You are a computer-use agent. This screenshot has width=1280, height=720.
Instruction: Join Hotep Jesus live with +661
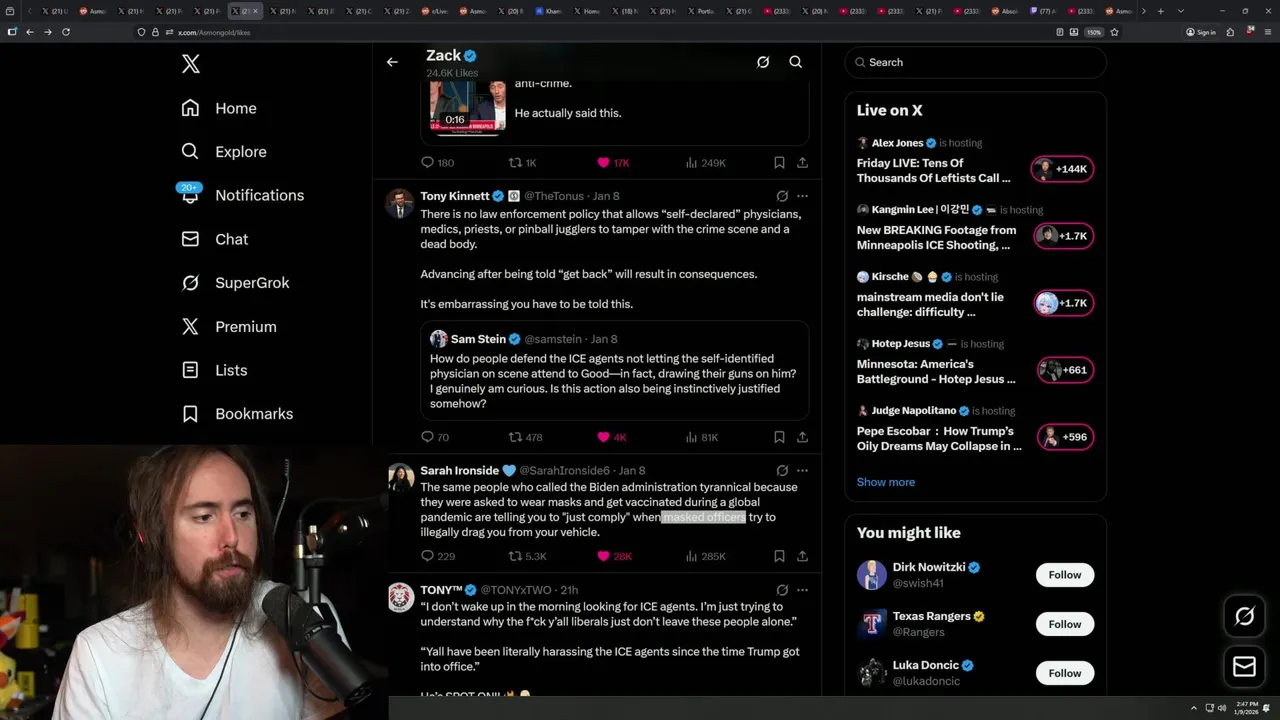click(1065, 370)
